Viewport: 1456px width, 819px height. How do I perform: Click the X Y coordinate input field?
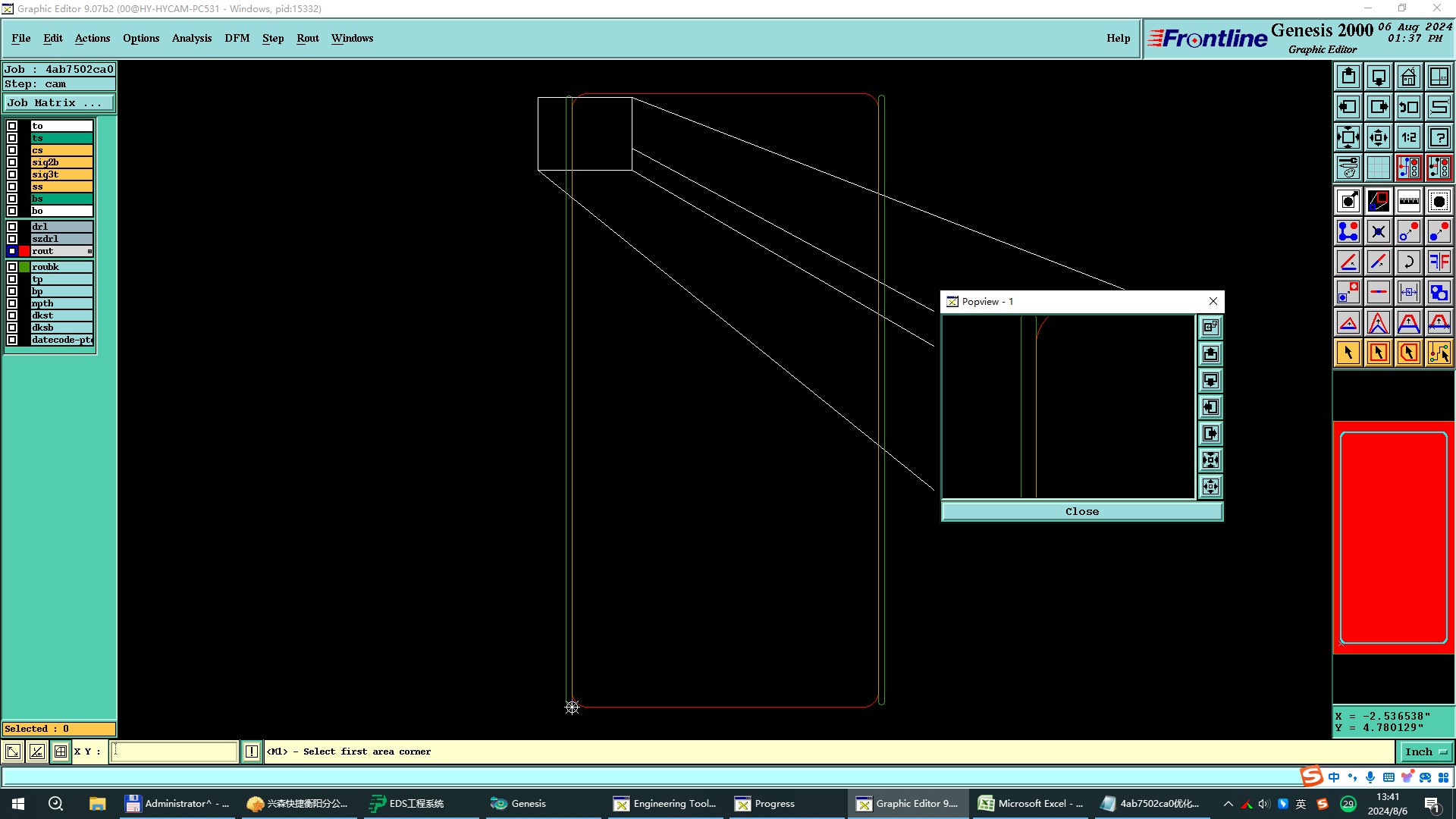click(174, 752)
